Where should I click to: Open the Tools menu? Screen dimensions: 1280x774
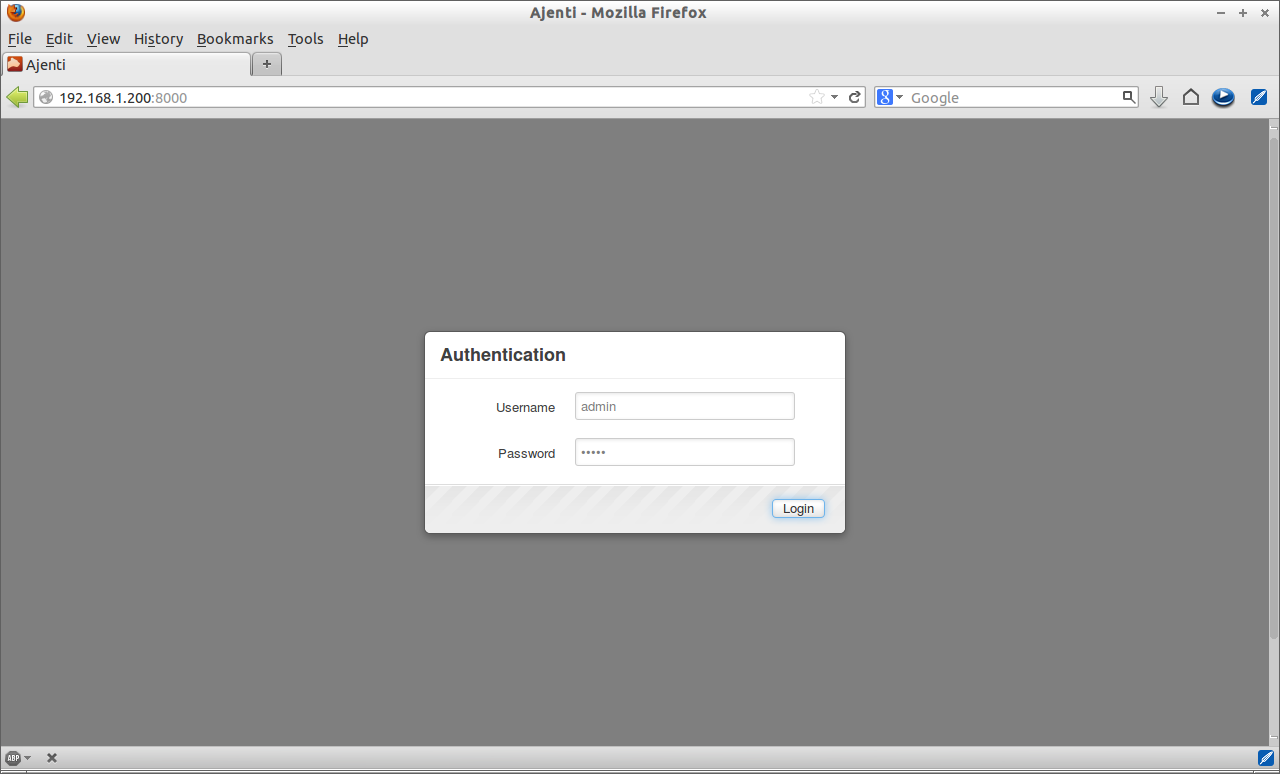click(x=305, y=39)
